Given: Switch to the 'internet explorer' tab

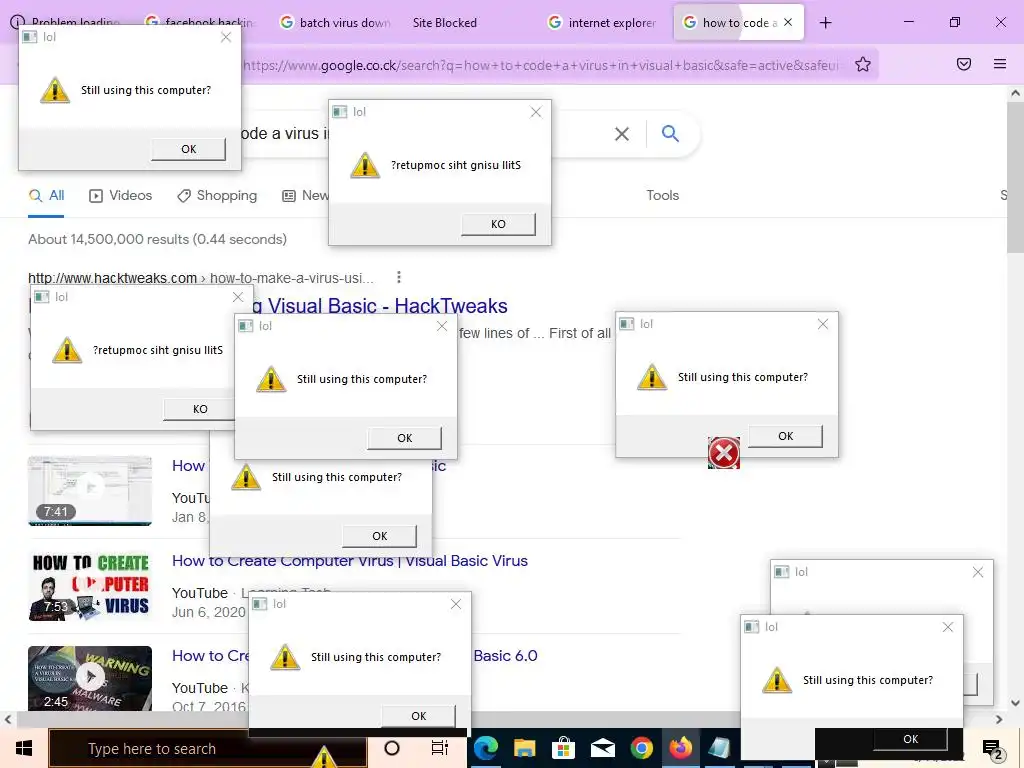Looking at the screenshot, I should pos(601,22).
